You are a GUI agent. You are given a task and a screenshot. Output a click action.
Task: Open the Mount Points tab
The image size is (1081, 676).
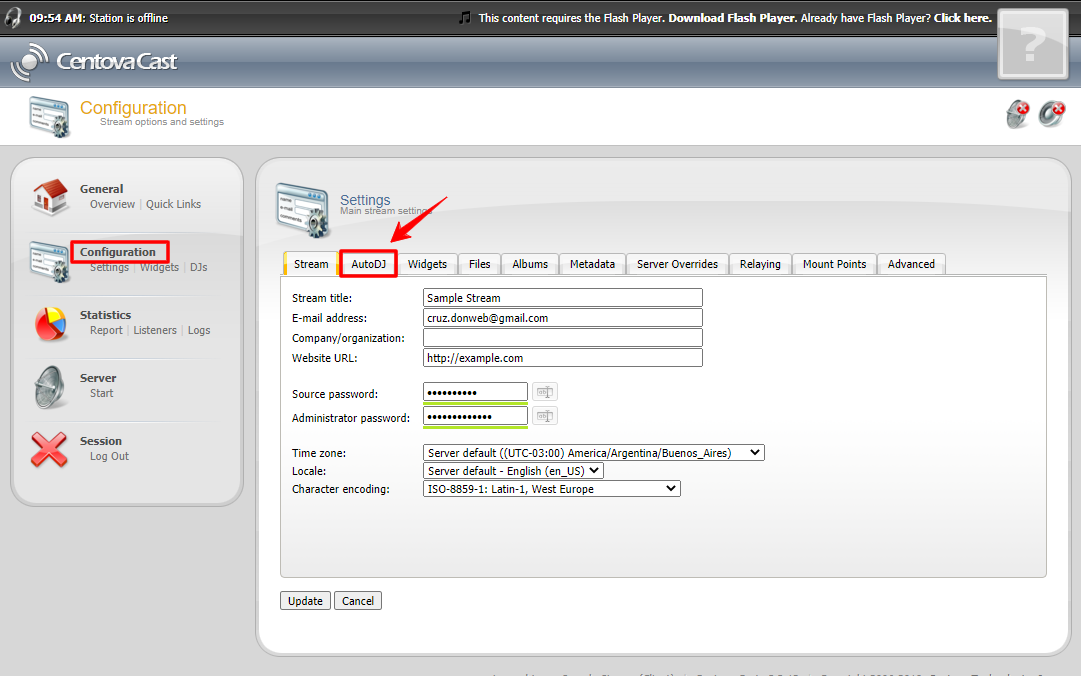coord(834,264)
